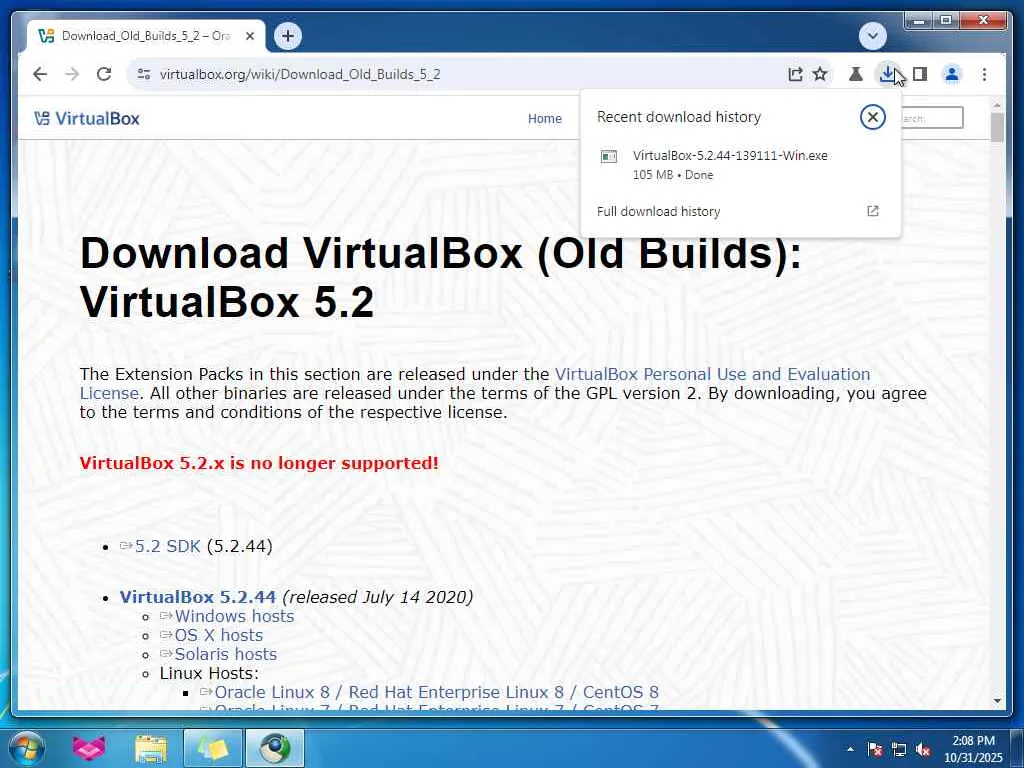Click the scrollbar up arrow

tap(997, 104)
